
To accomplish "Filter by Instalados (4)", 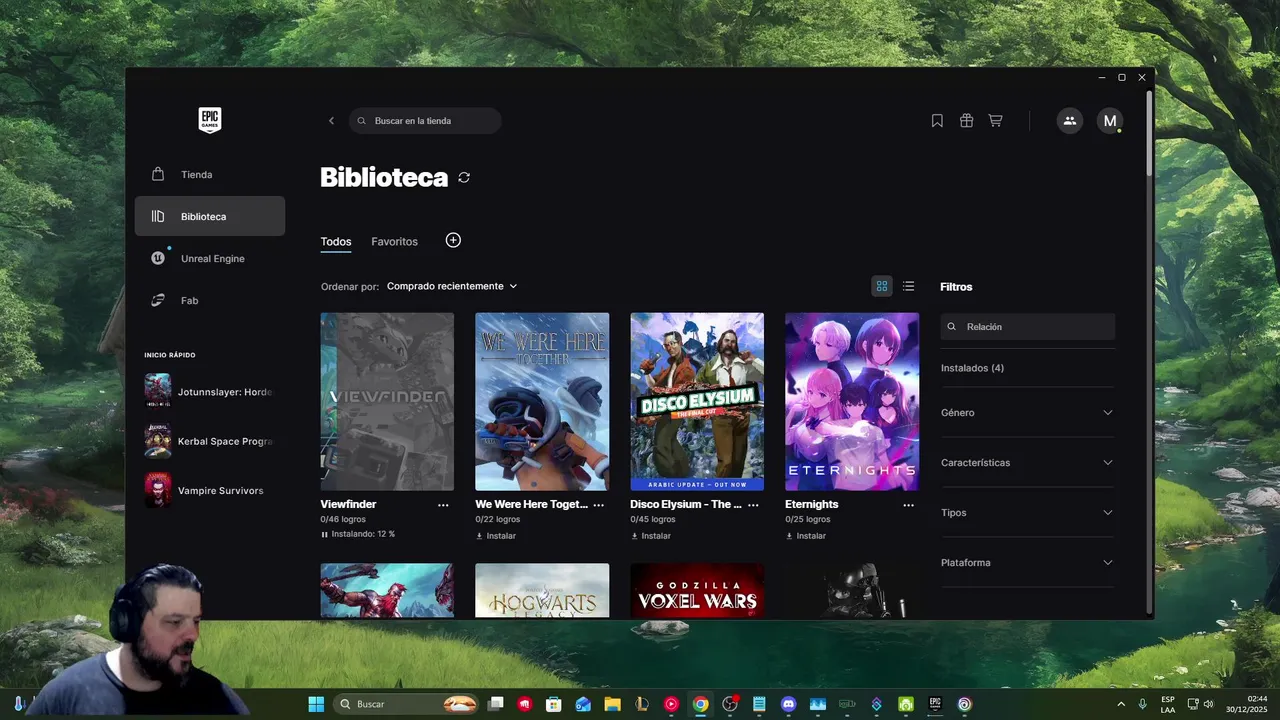I will coord(972,368).
